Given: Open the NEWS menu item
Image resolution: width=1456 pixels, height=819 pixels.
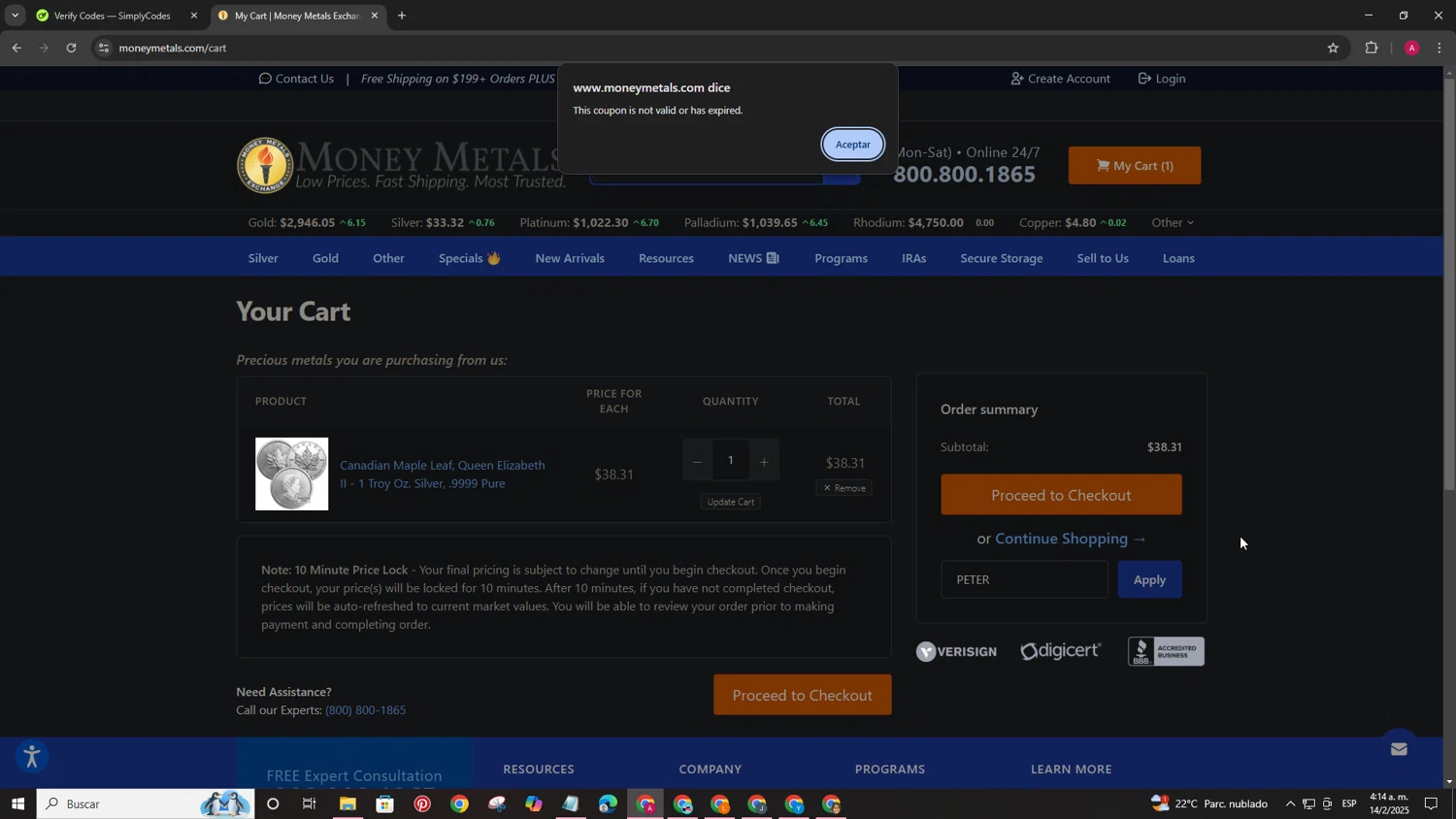Looking at the screenshot, I should (753, 258).
